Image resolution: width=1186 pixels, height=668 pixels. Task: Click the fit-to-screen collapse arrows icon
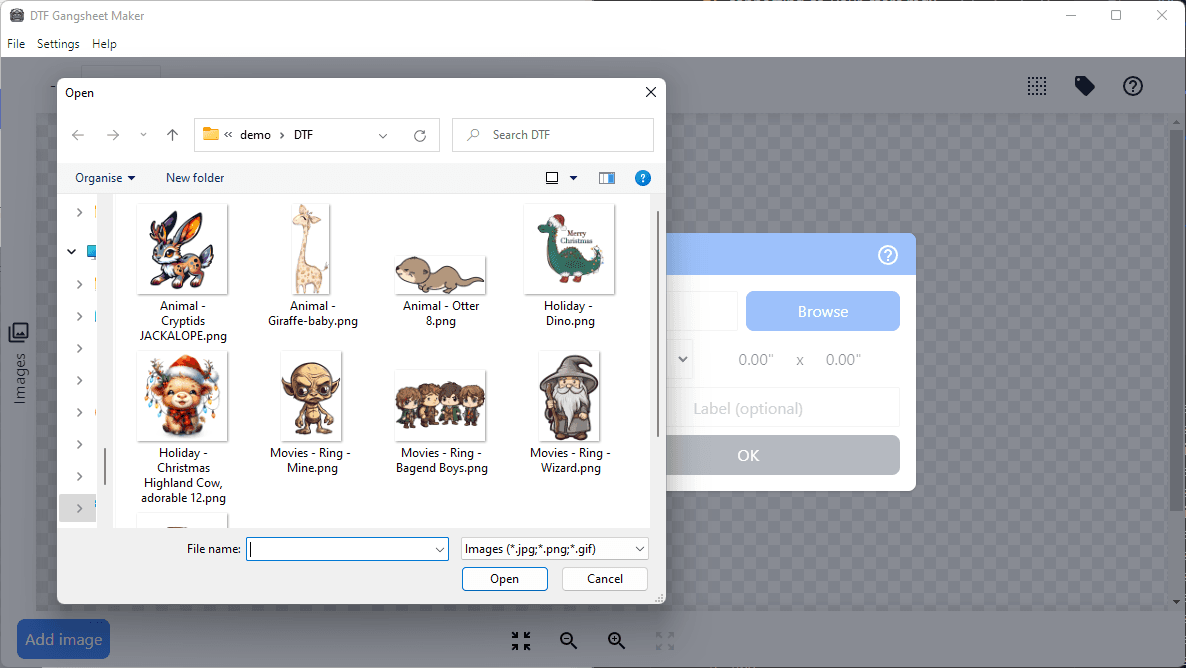click(521, 641)
